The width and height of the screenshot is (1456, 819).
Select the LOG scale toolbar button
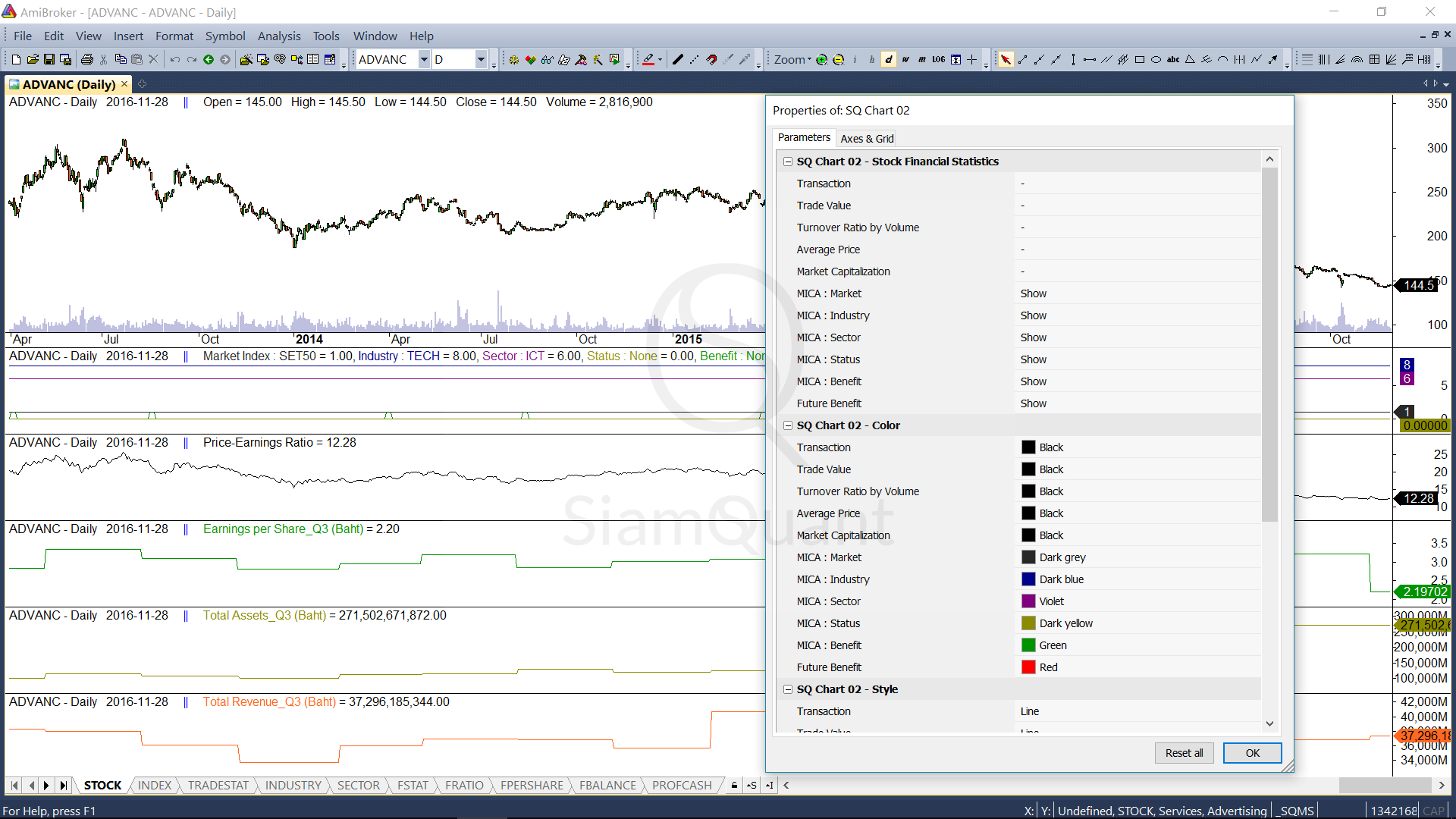(938, 59)
